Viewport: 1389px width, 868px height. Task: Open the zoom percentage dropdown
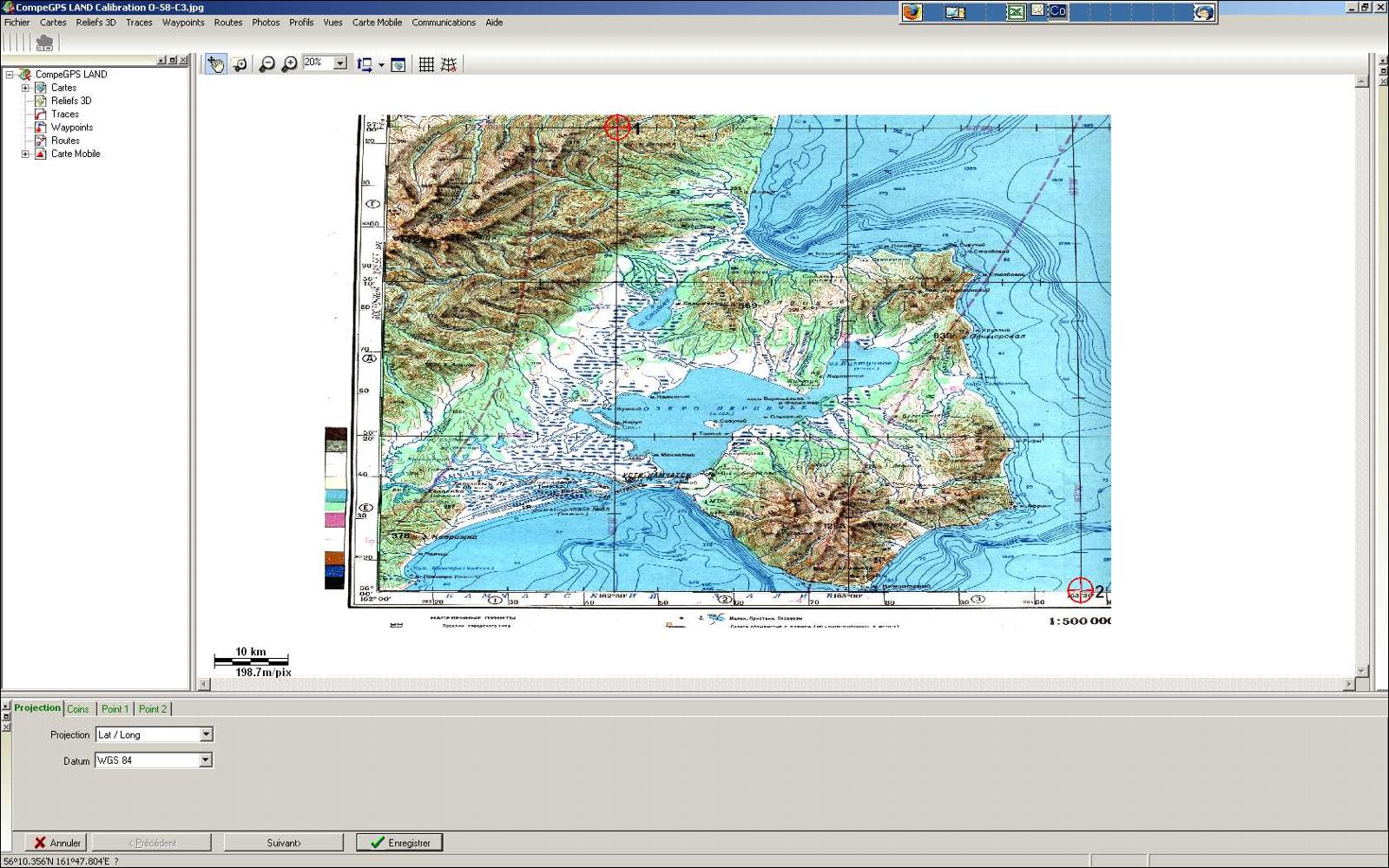[x=340, y=63]
